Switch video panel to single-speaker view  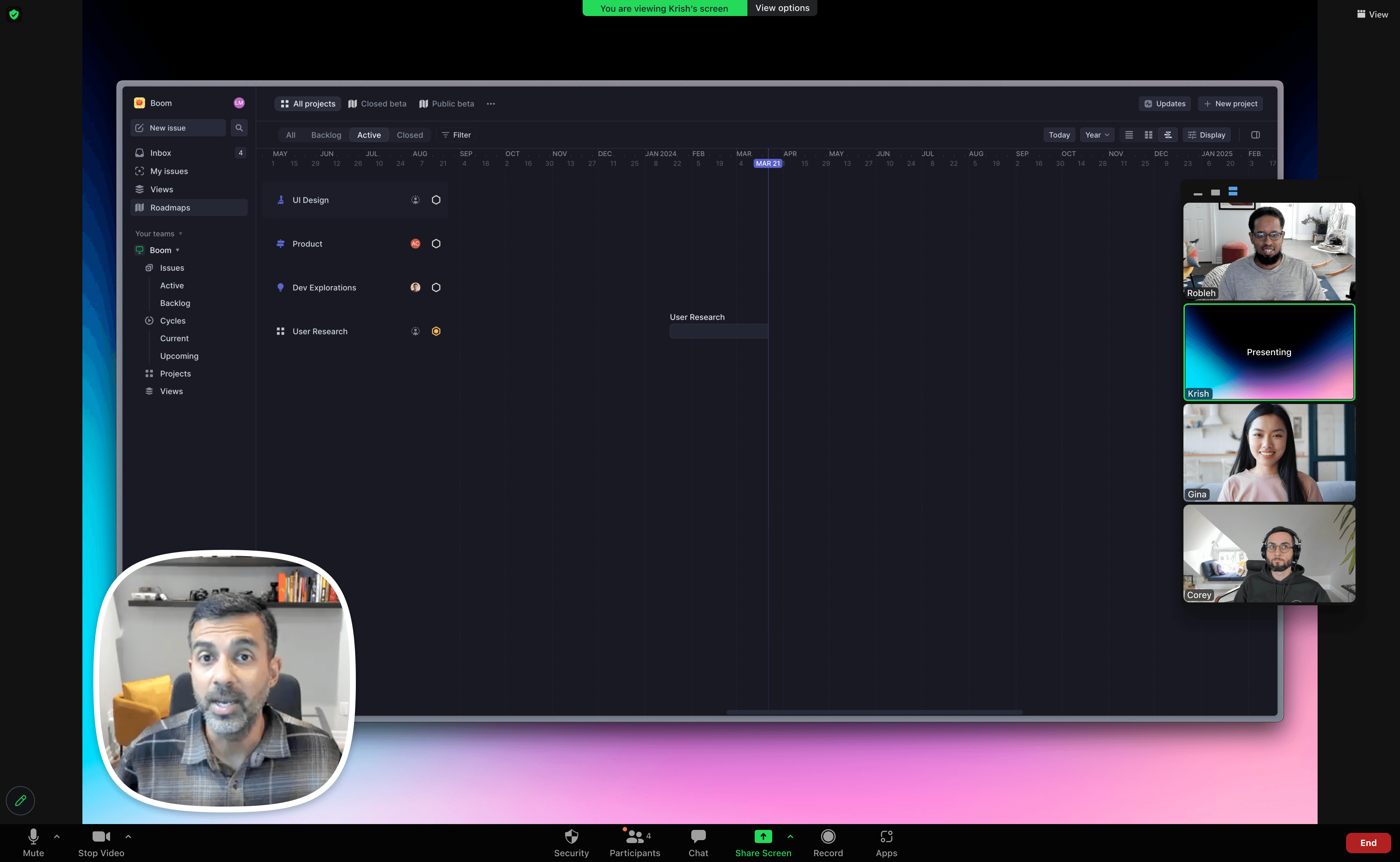tap(1215, 192)
